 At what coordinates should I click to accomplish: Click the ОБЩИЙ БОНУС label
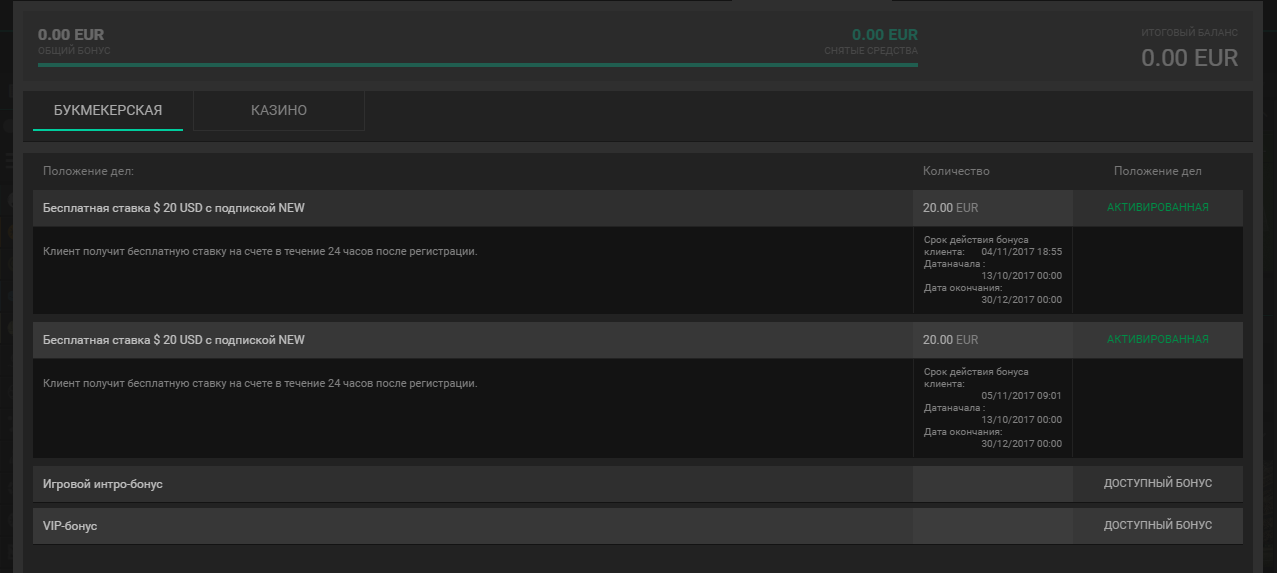[x=74, y=50]
